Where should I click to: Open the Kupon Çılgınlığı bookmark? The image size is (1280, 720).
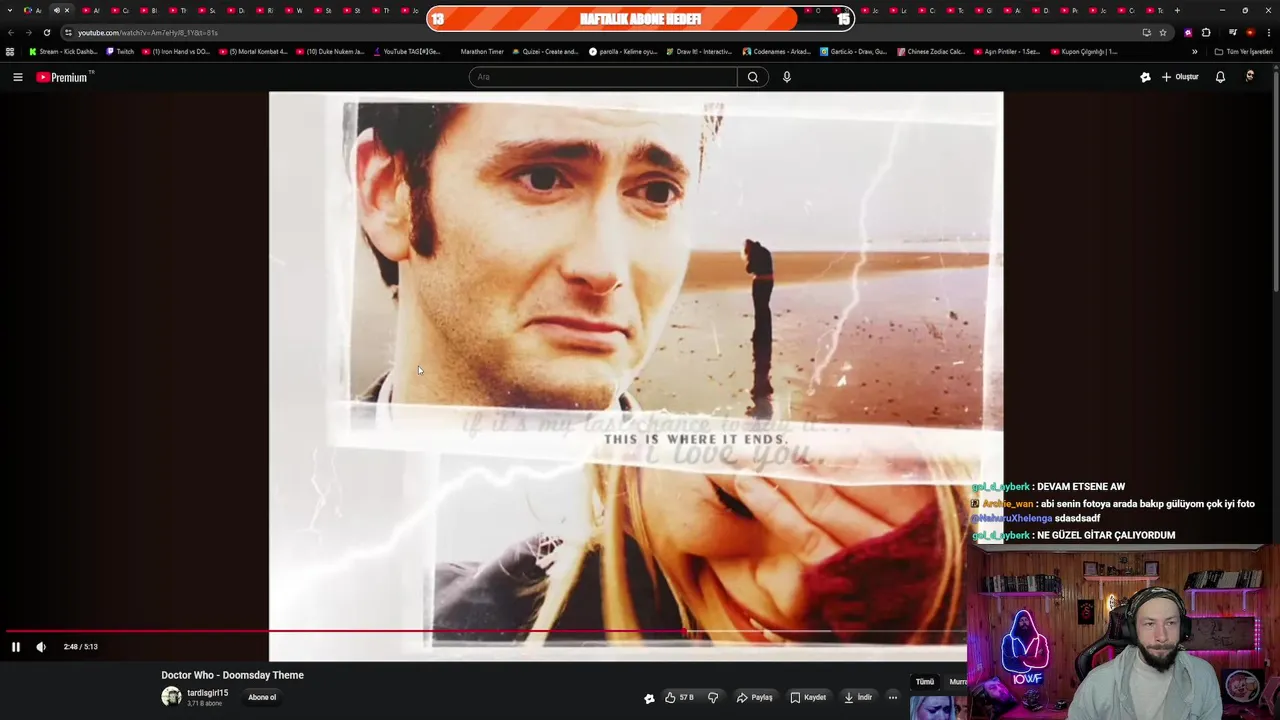click(x=1084, y=52)
